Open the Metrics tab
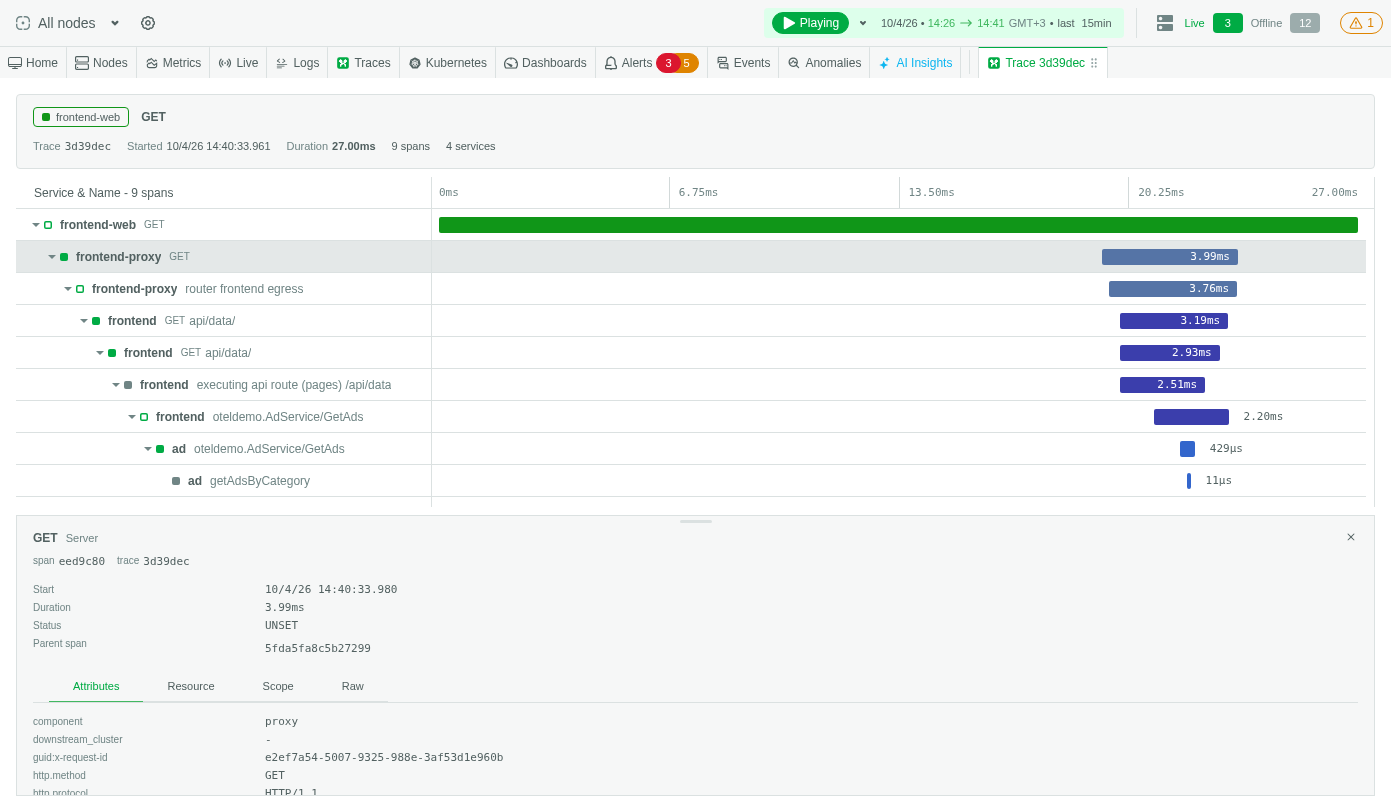This screenshot has width=1391, height=812. [x=173, y=63]
